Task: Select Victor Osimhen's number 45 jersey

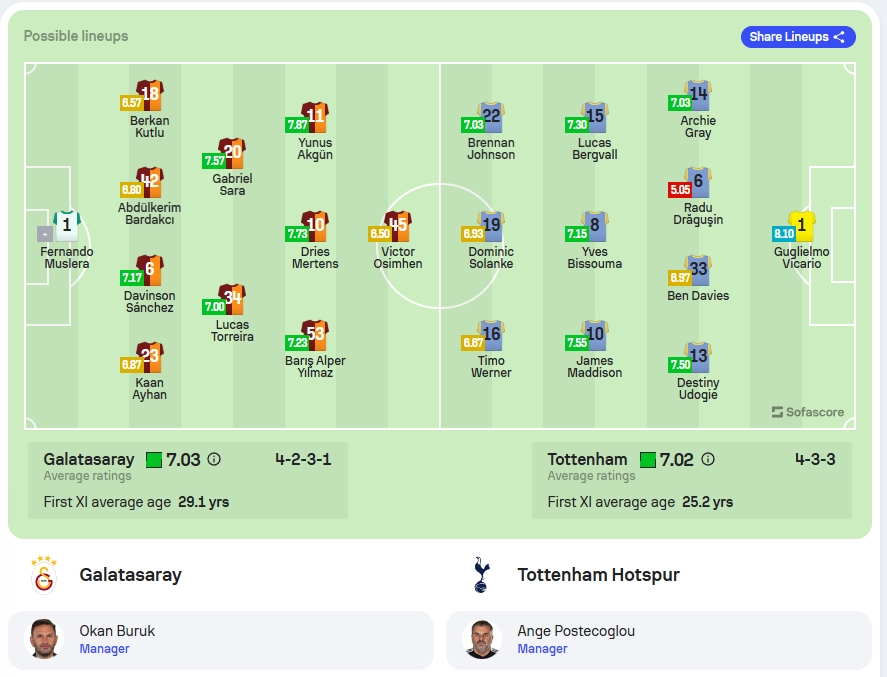Action: point(398,226)
